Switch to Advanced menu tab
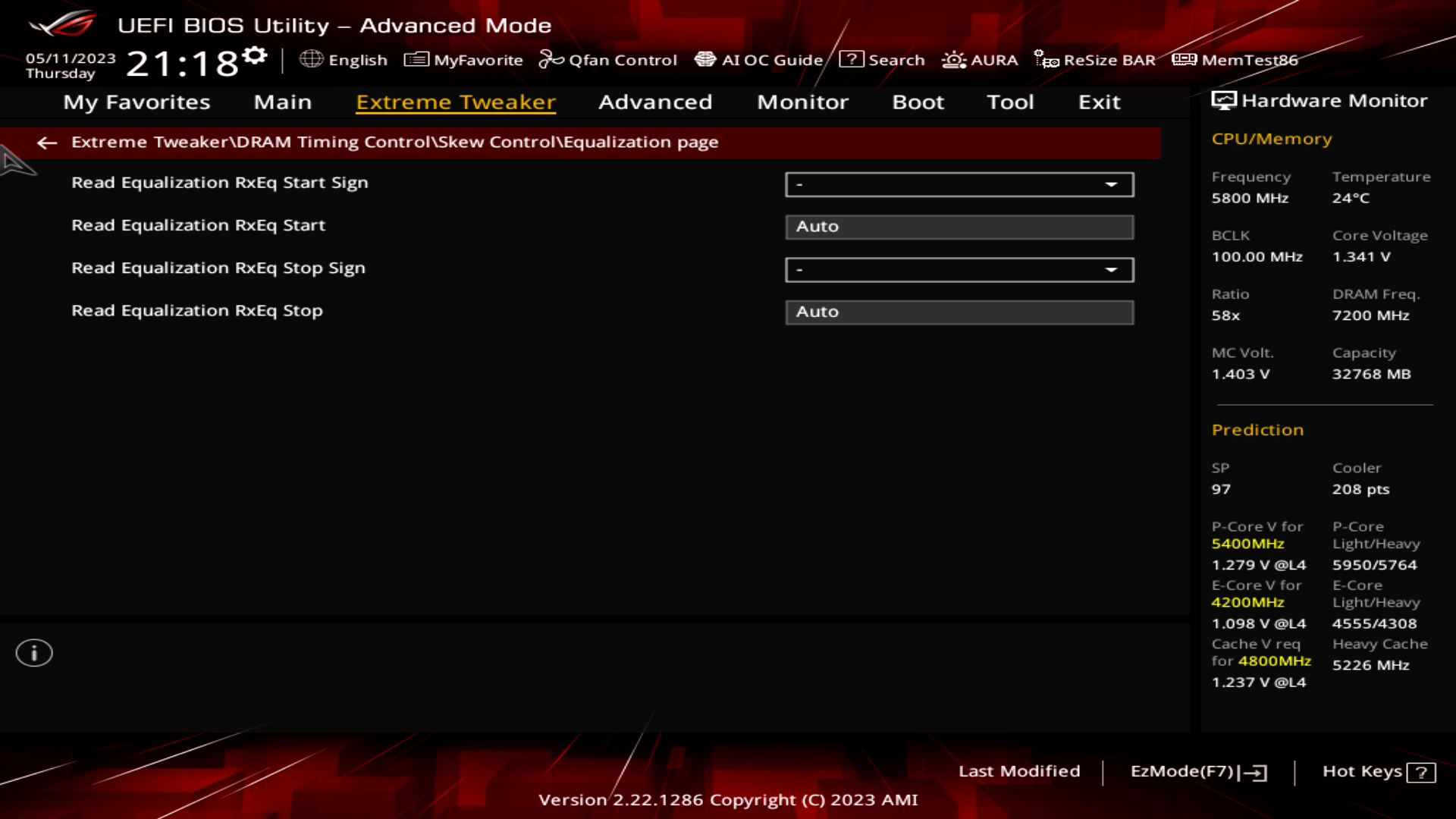1456x819 pixels. point(654,101)
